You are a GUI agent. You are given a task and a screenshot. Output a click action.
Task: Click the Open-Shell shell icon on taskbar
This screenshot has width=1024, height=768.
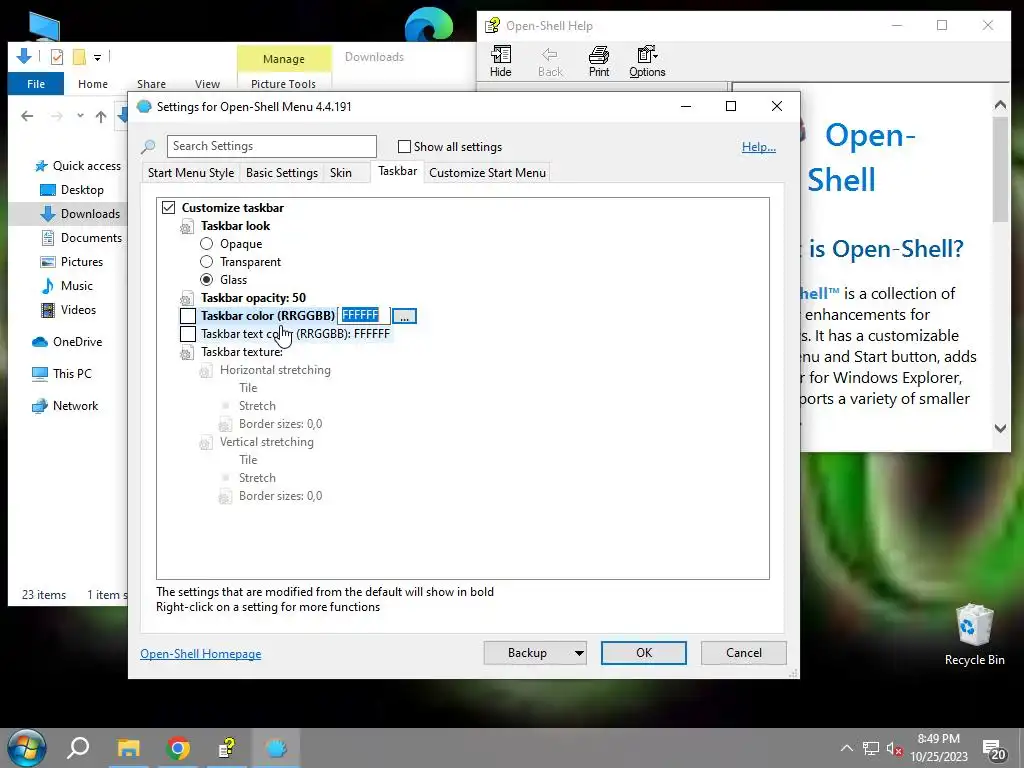tap(276, 748)
